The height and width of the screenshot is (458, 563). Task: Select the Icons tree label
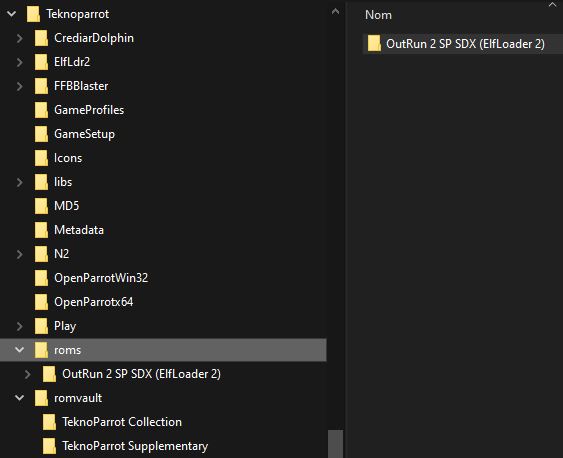click(68, 158)
